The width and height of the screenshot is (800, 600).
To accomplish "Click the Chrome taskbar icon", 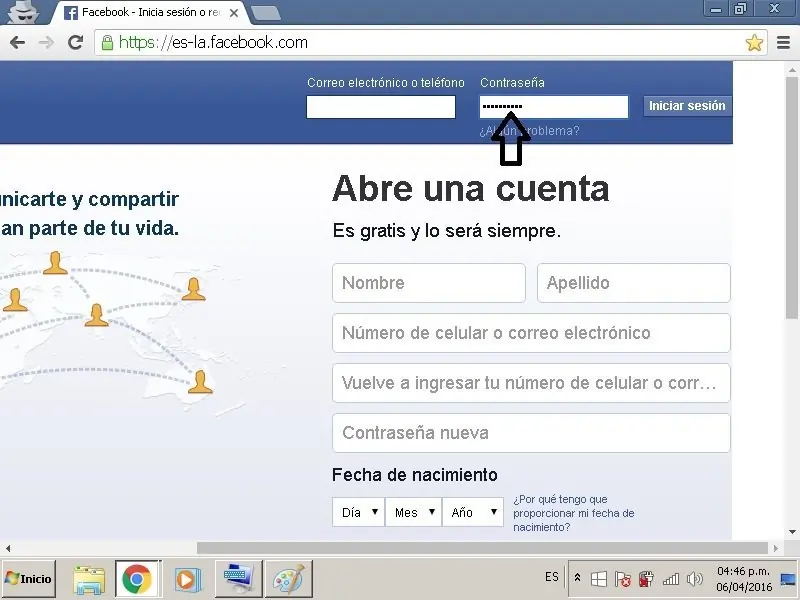I will click(x=137, y=579).
